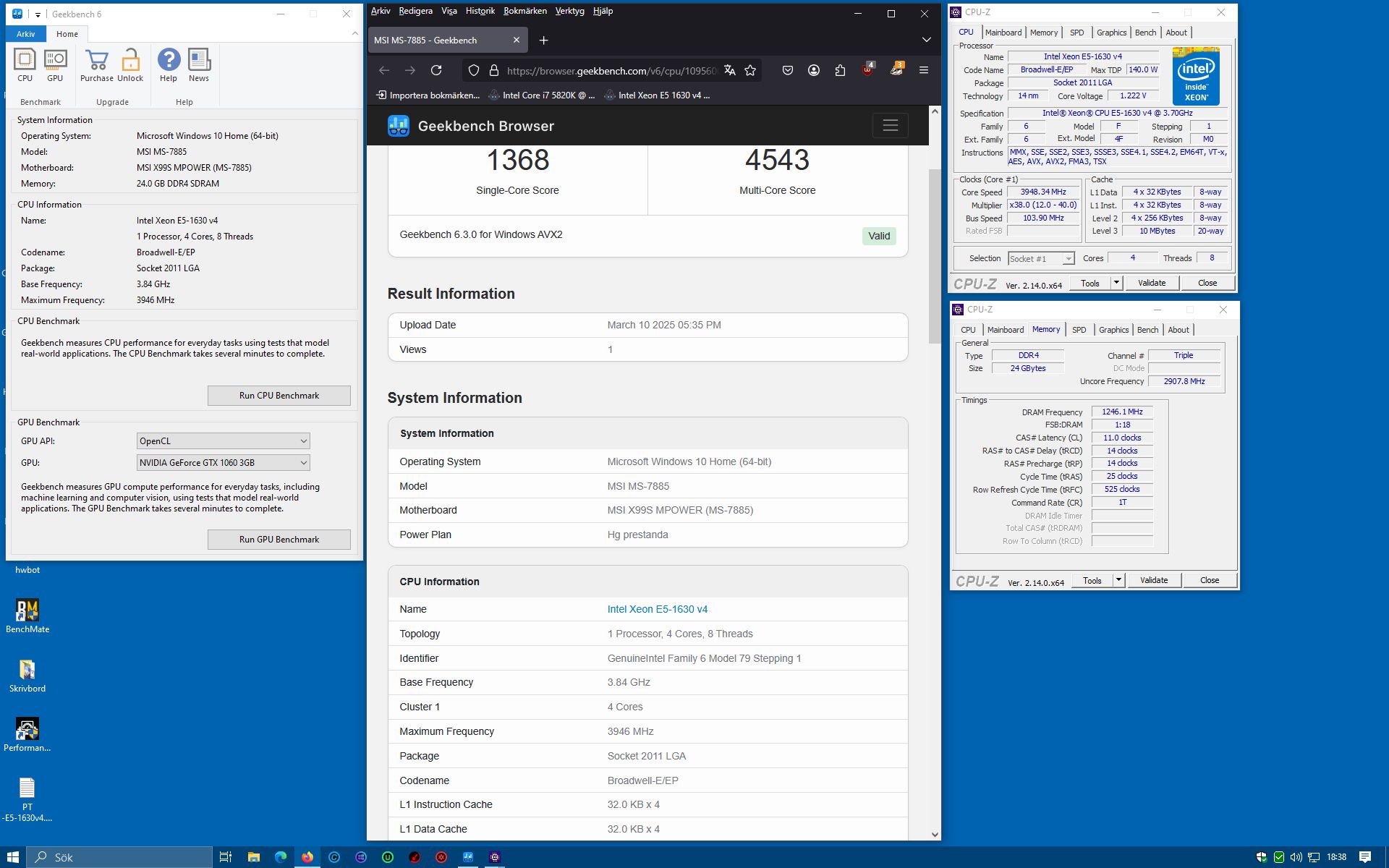Open the Intel Xeon E5-1630 v4 link
Screen dimensions: 1389x868
[657, 609]
